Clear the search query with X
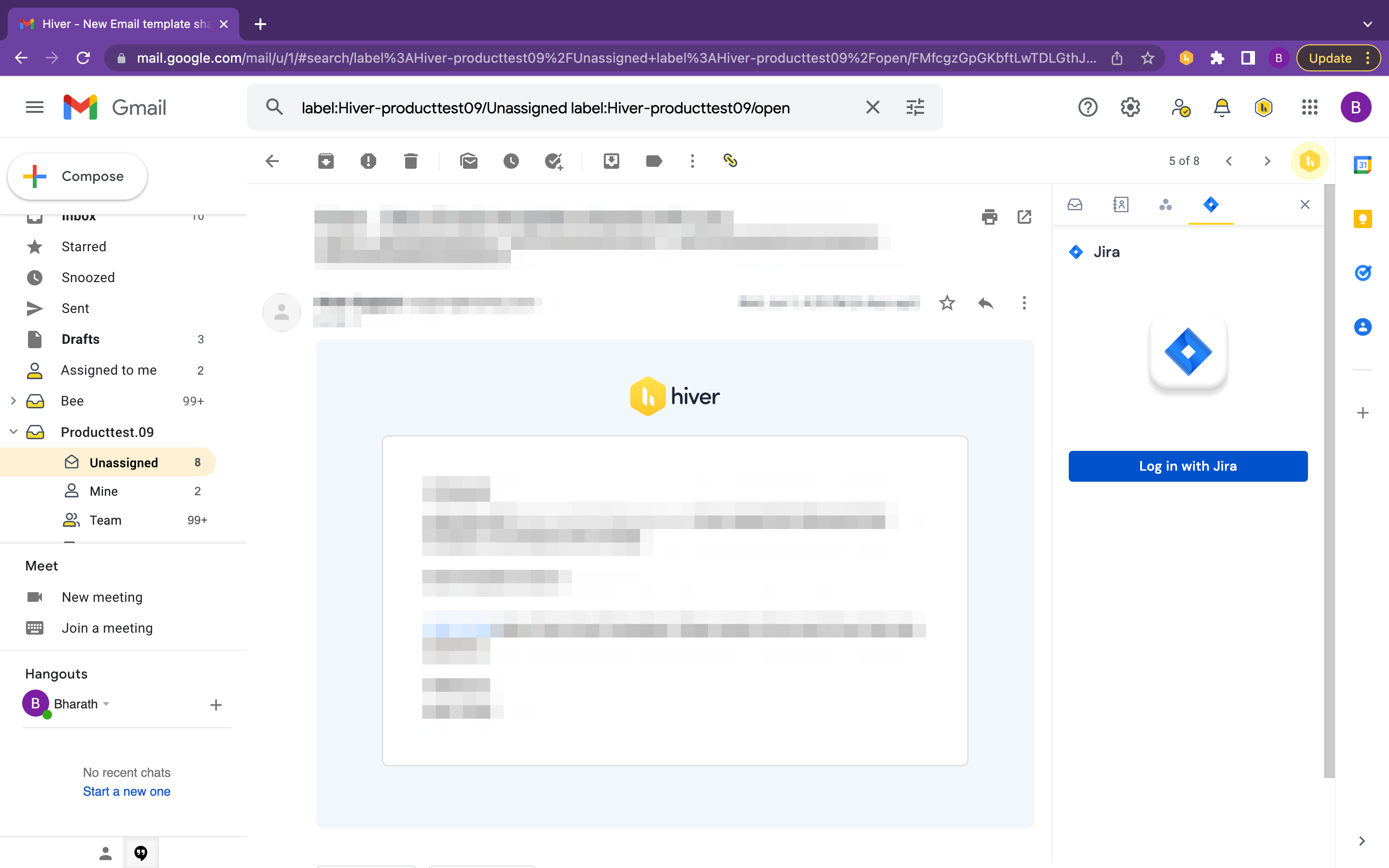The height and width of the screenshot is (868, 1389). pyautogui.click(x=872, y=108)
